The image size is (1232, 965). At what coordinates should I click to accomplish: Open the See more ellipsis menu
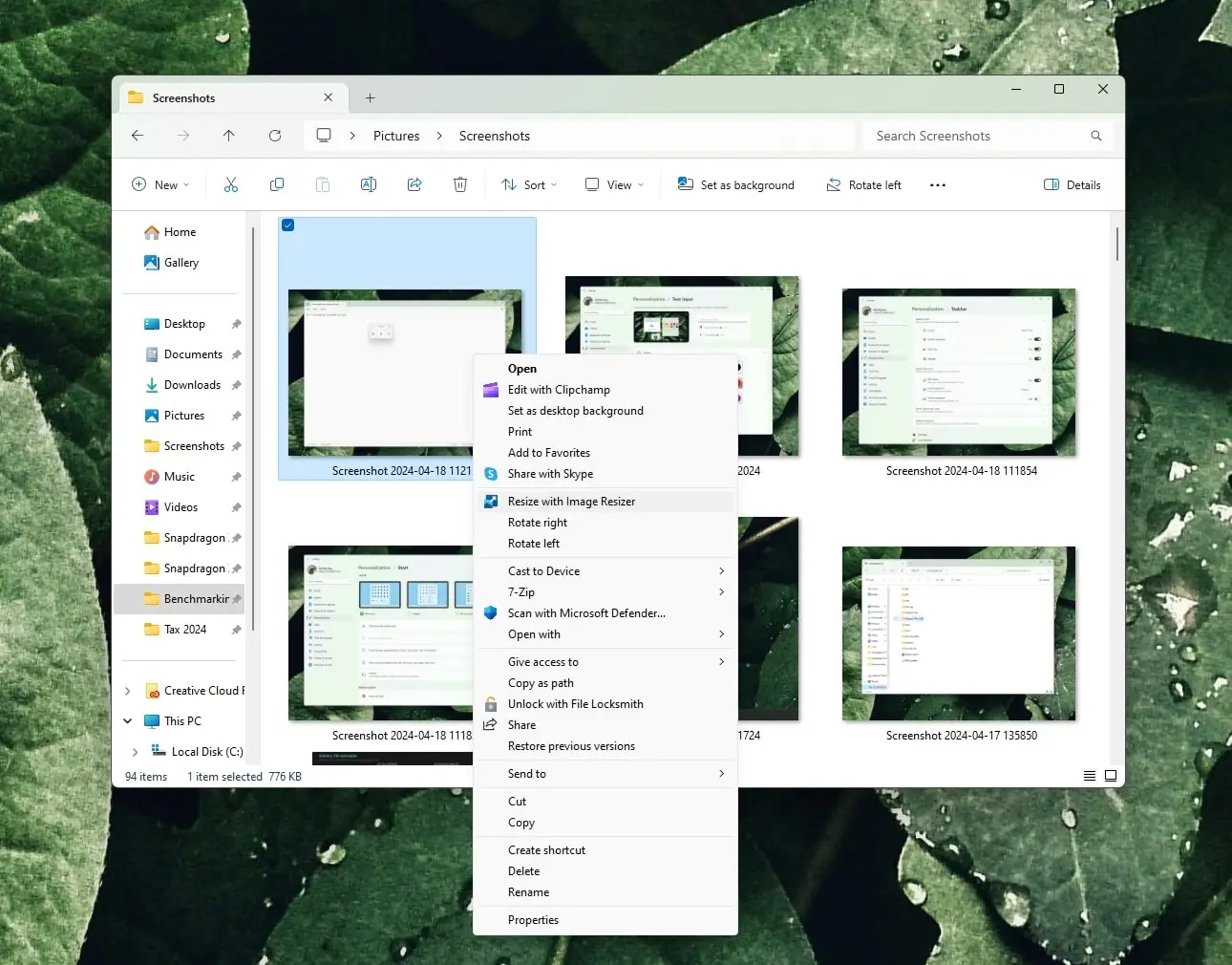point(938,185)
